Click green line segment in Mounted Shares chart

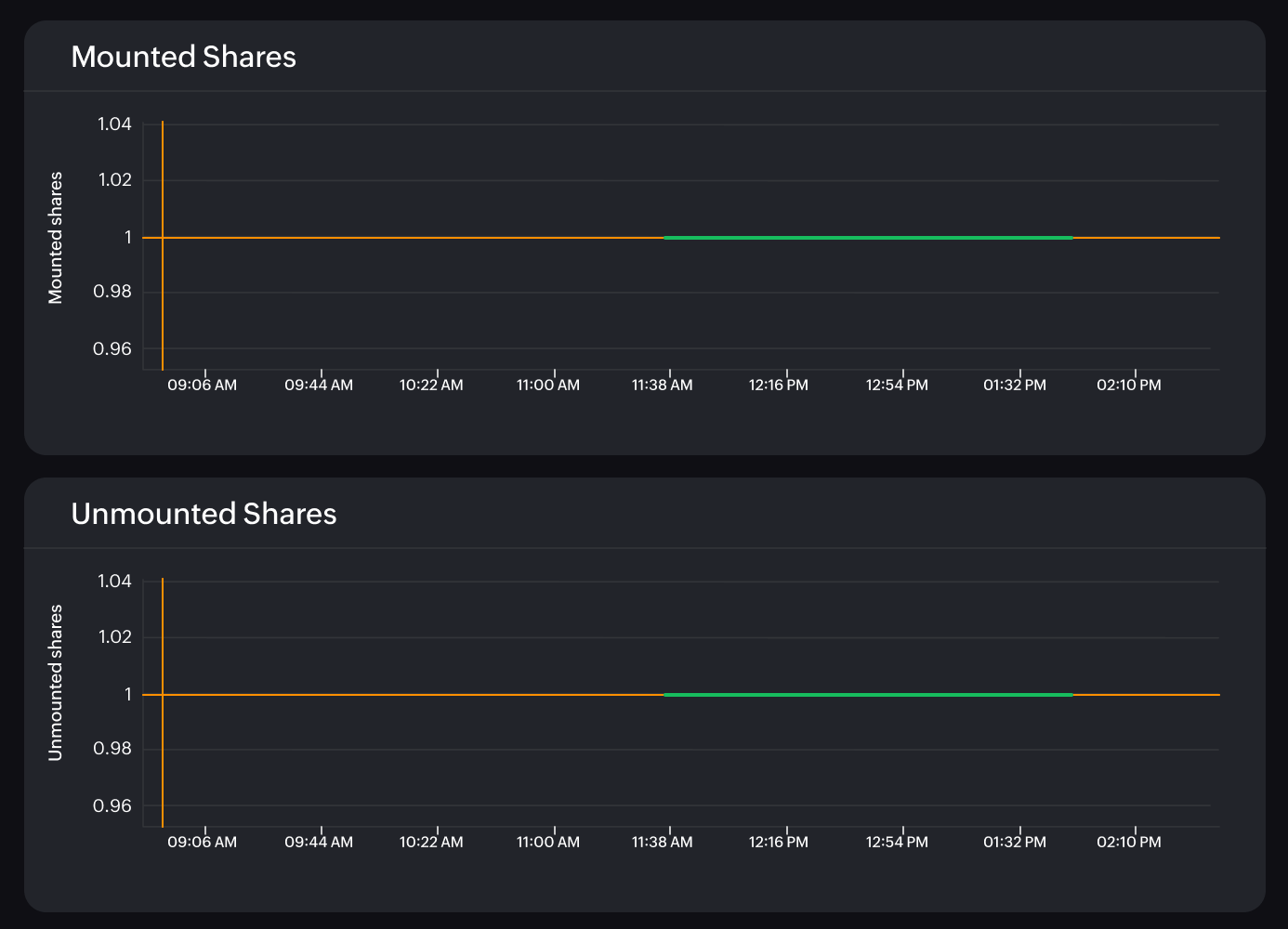868,238
